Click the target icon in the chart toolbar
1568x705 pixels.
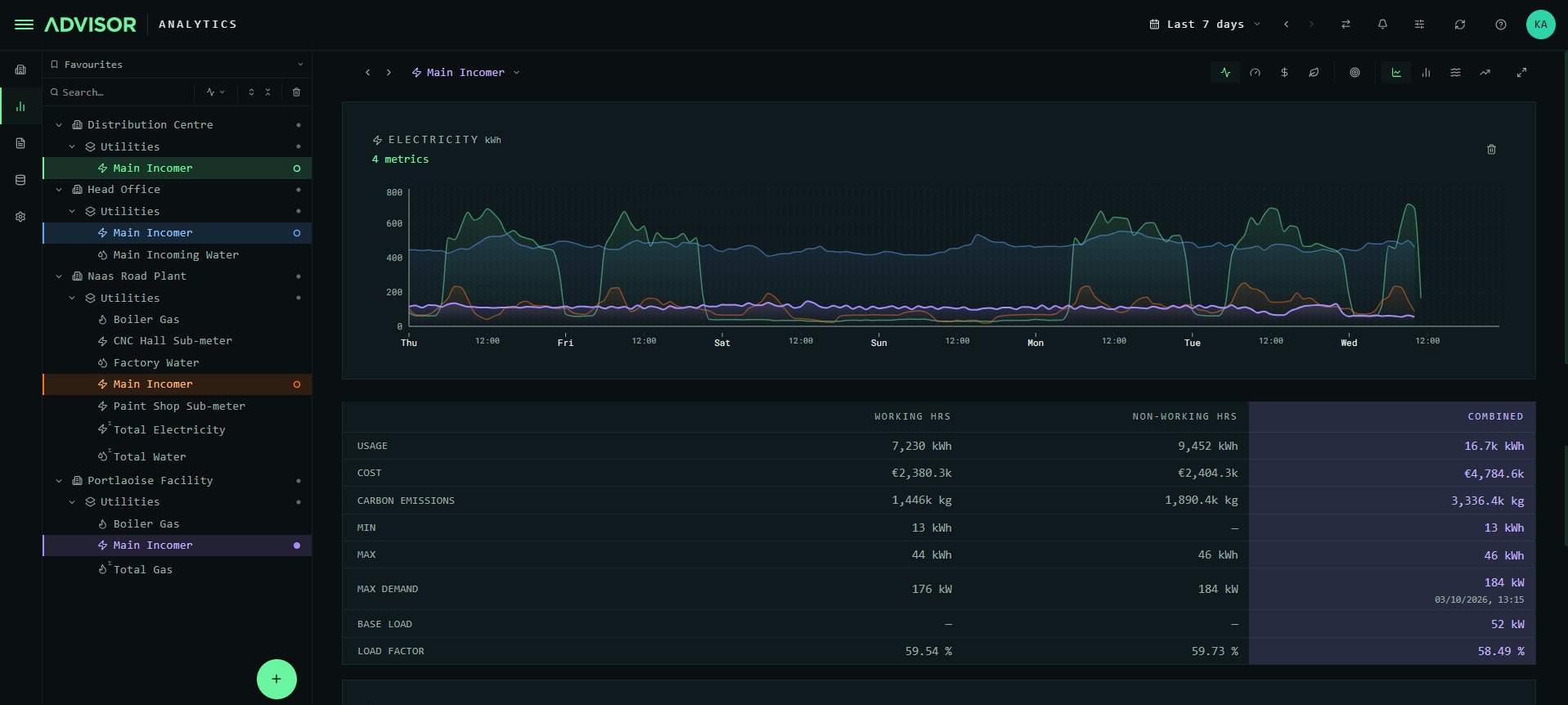pos(1355,73)
